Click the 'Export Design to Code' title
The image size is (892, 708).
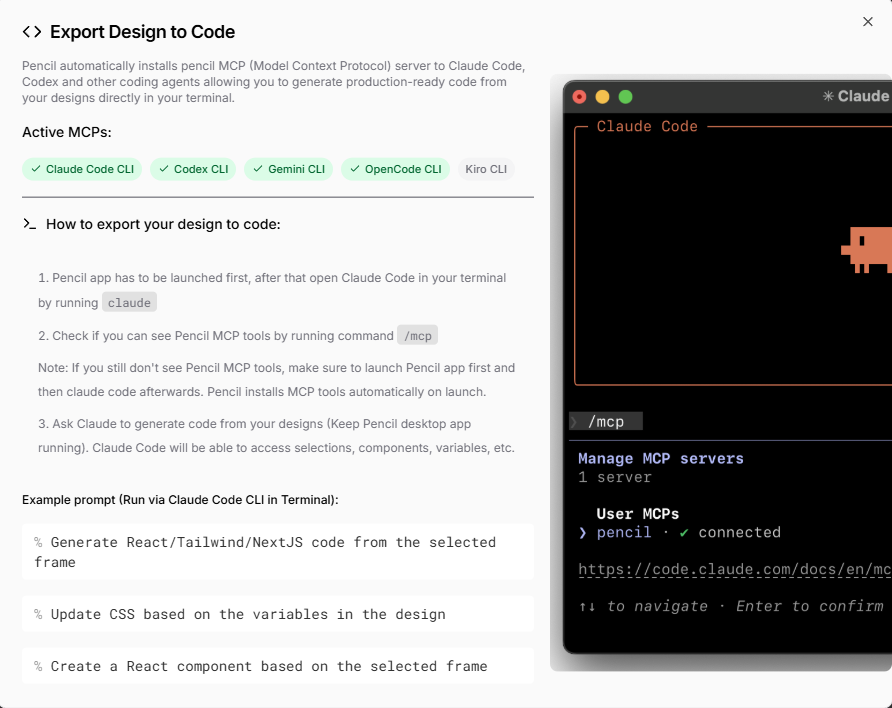pyautogui.click(x=142, y=32)
